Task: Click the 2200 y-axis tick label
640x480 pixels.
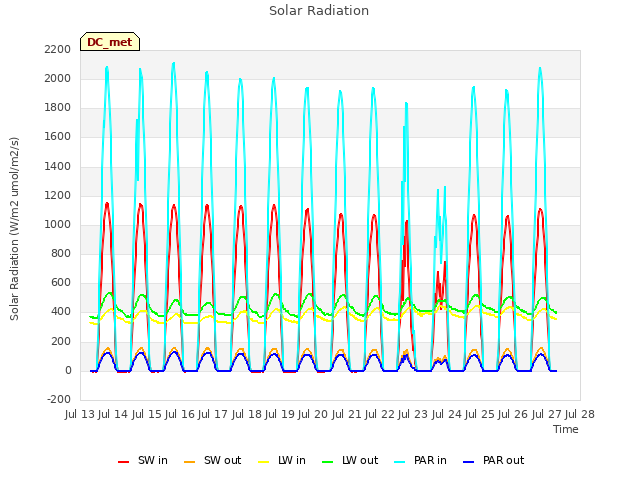Action: pos(58,49)
